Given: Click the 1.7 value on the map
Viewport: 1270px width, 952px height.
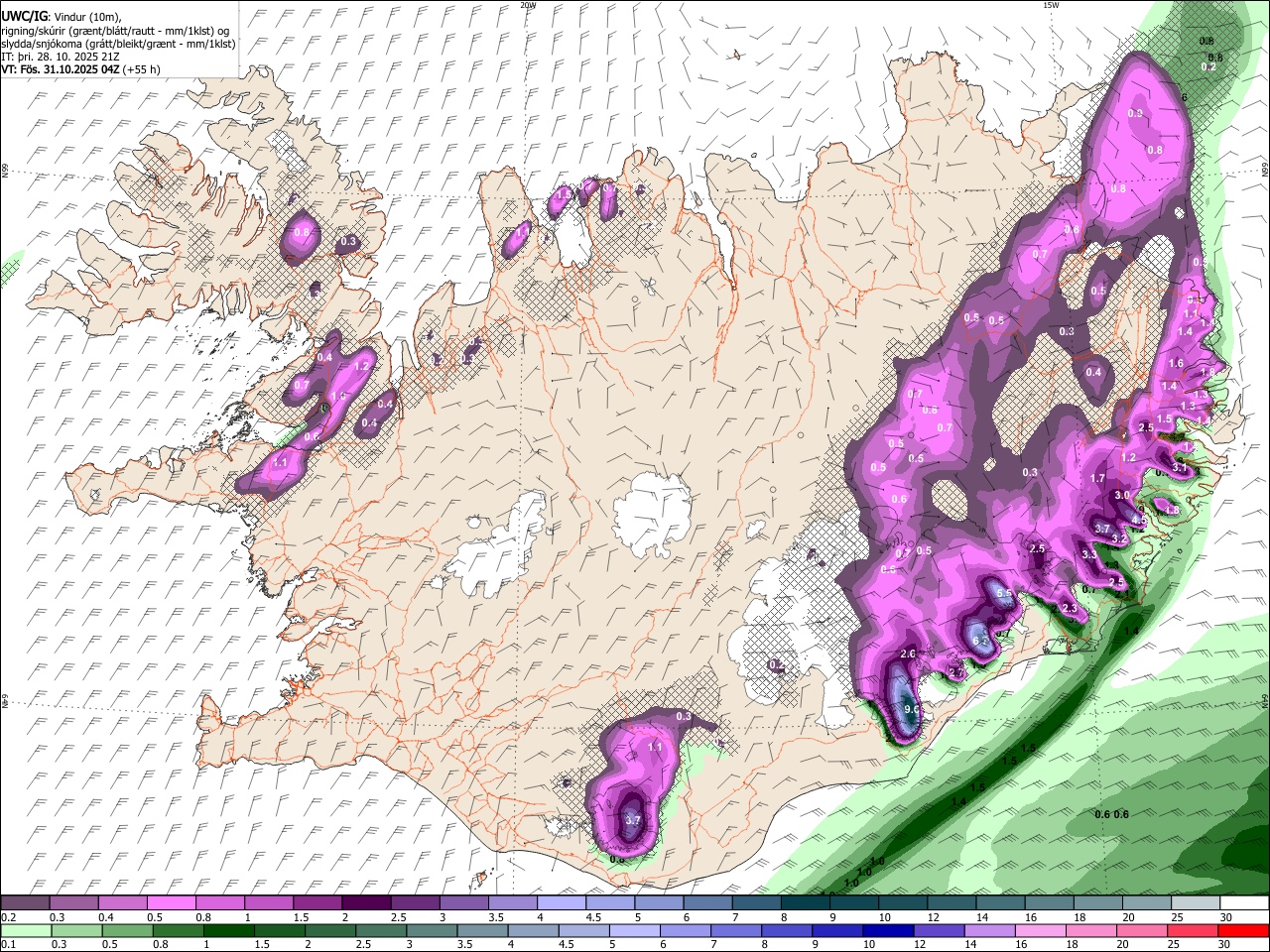Looking at the screenshot, I should (x=1097, y=479).
